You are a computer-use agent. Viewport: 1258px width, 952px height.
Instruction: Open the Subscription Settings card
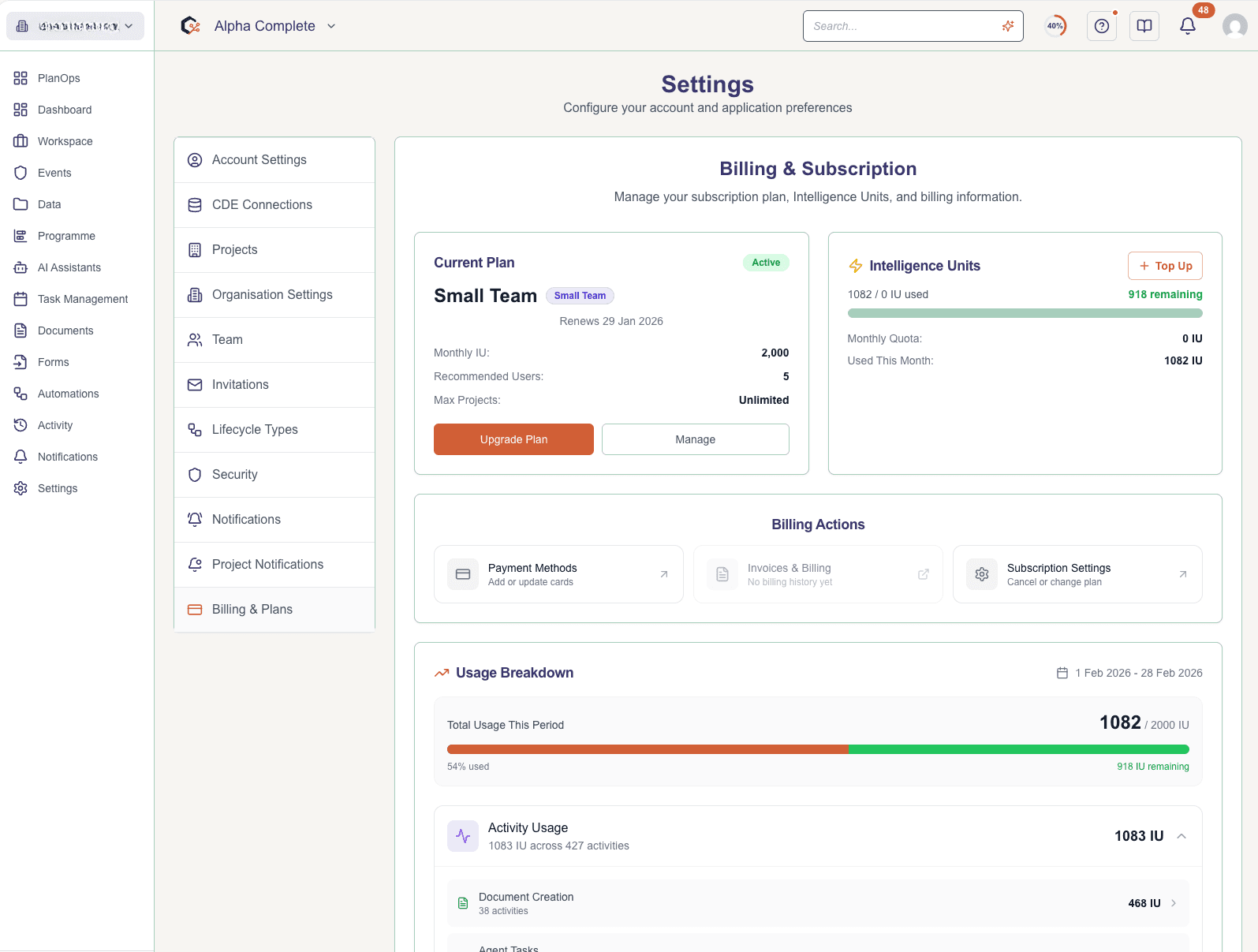(1077, 574)
